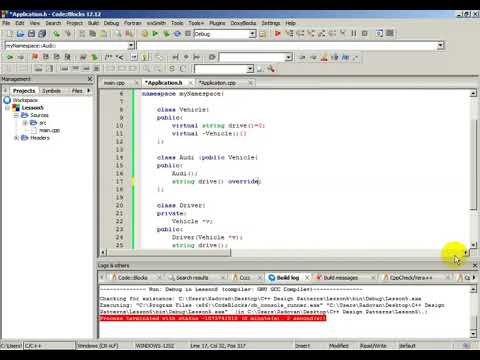Toggle match case Aa search option
The image size is (480, 360).
pos(346,57)
